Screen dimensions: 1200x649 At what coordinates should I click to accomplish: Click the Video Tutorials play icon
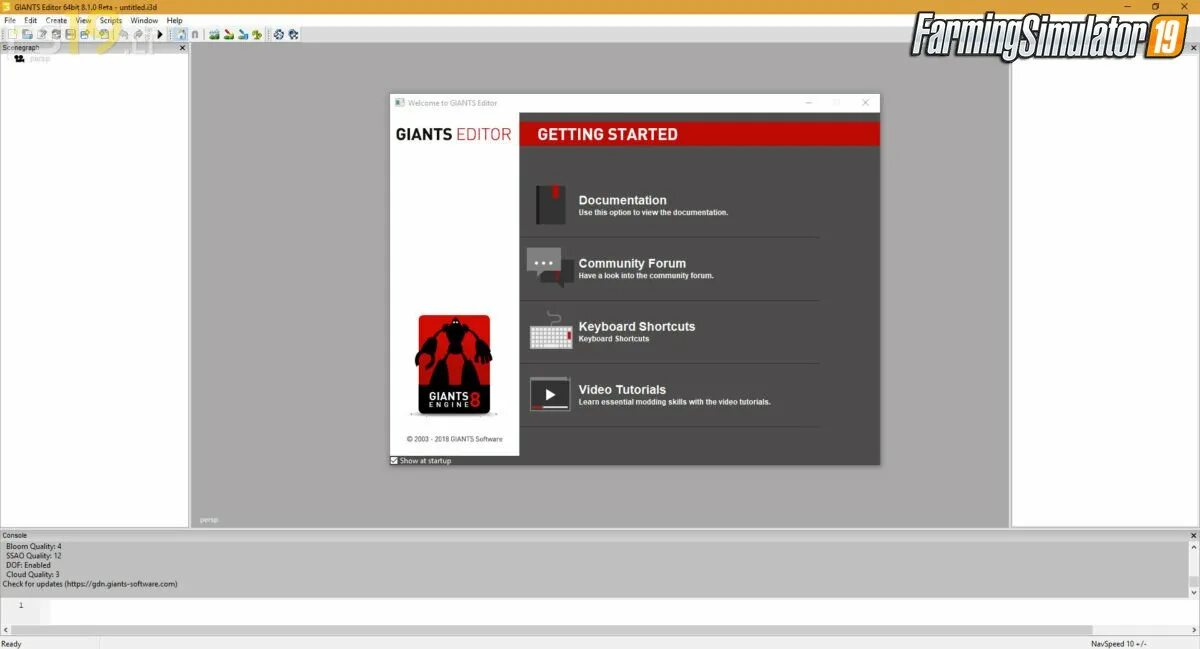click(550, 394)
